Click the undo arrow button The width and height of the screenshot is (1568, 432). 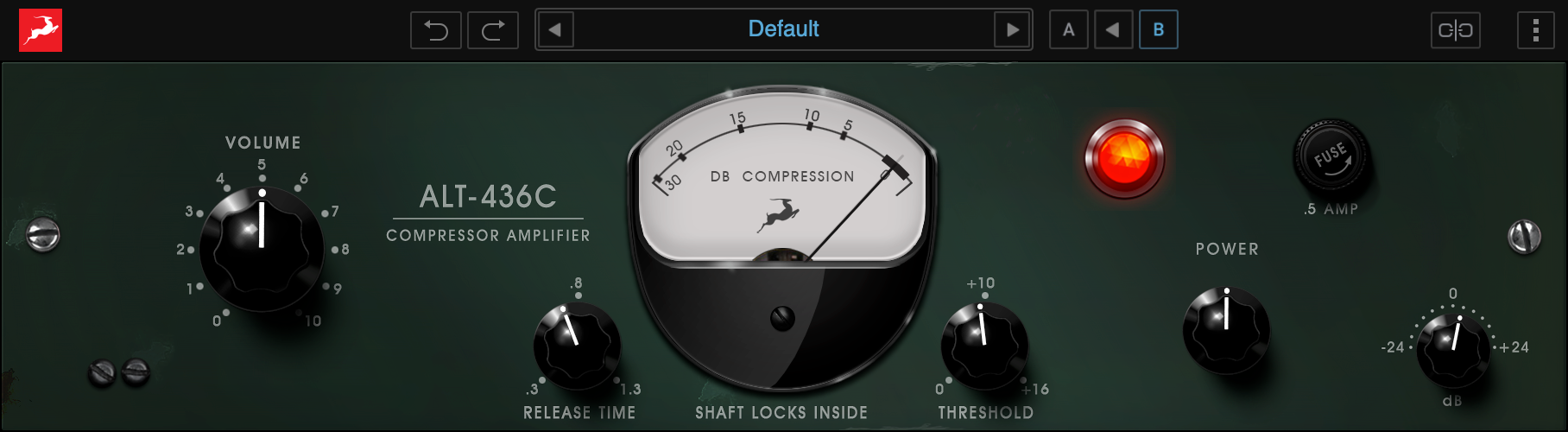436,30
